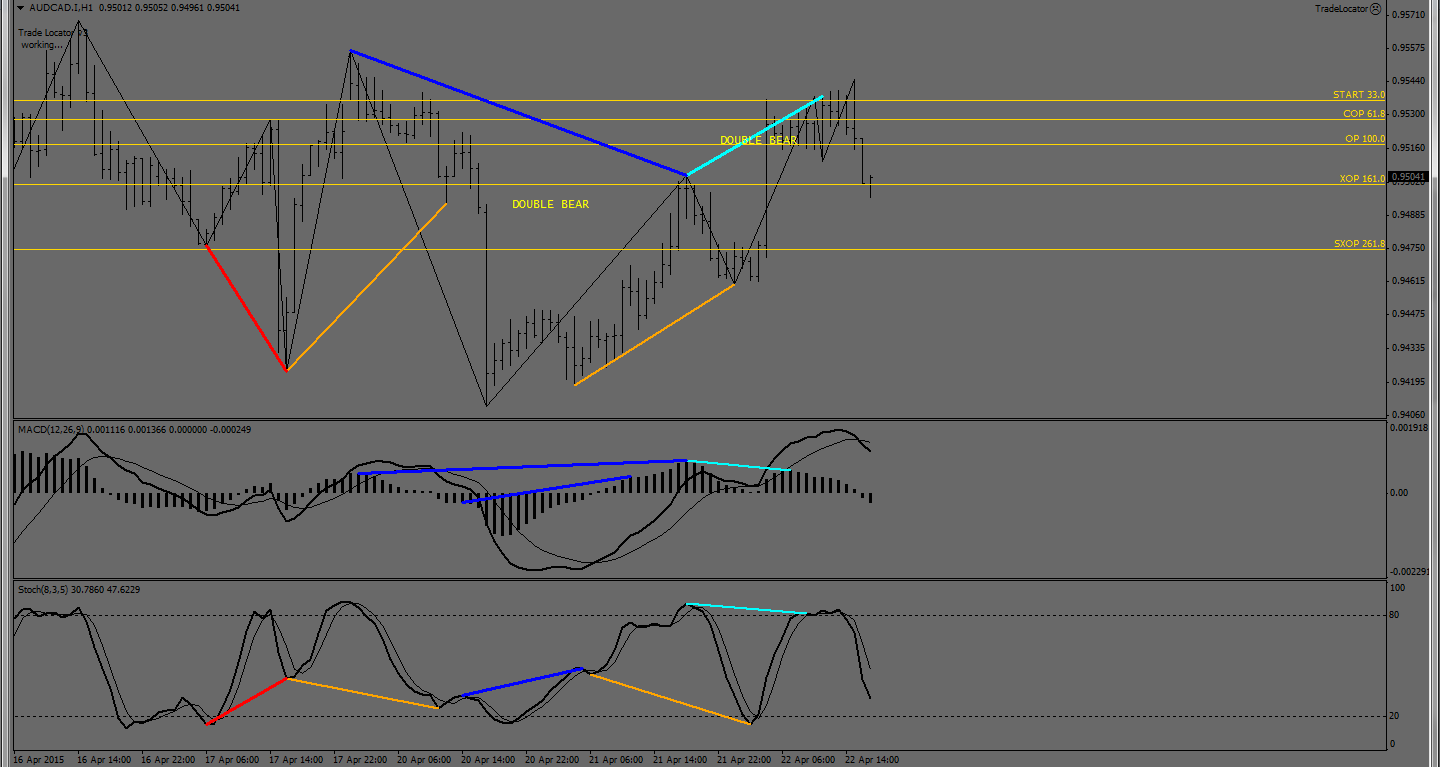Click the 20 Apr 14:00 time axis label
Image resolution: width=1440 pixels, height=767 pixels.
pyautogui.click(x=489, y=760)
